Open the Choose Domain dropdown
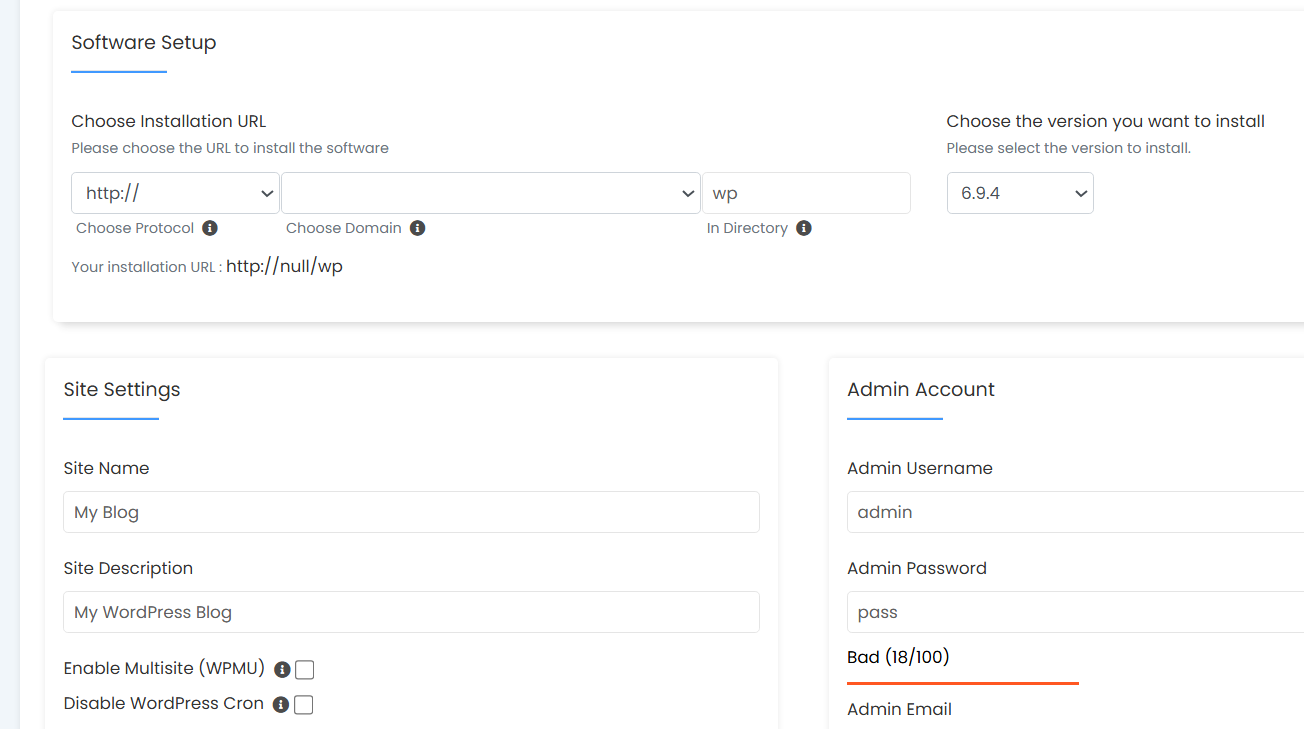Viewport: 1304px width, 729px height. point(491,193)
